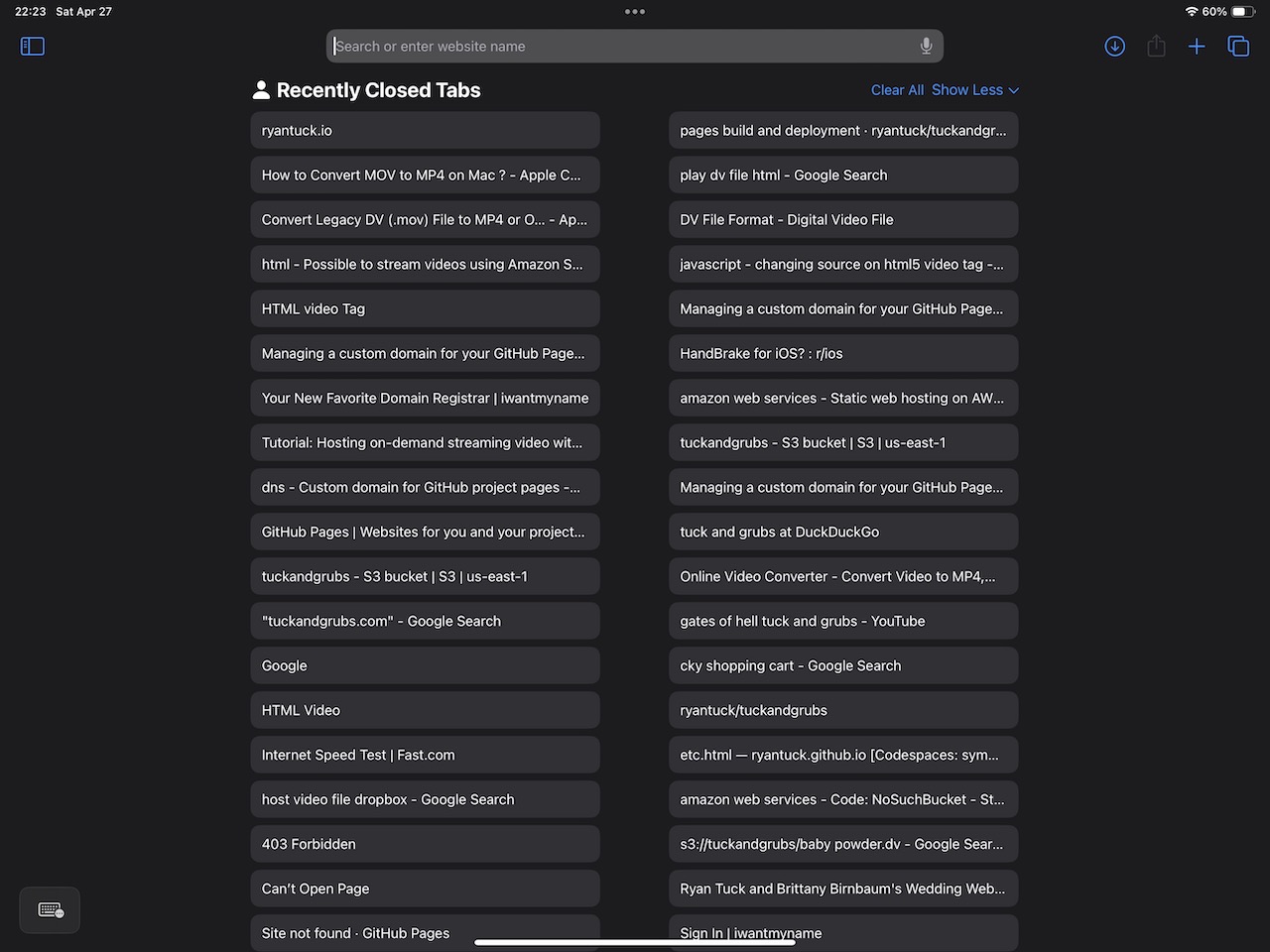
Task: Collapse list with Show Less
Action: (974, 90)
